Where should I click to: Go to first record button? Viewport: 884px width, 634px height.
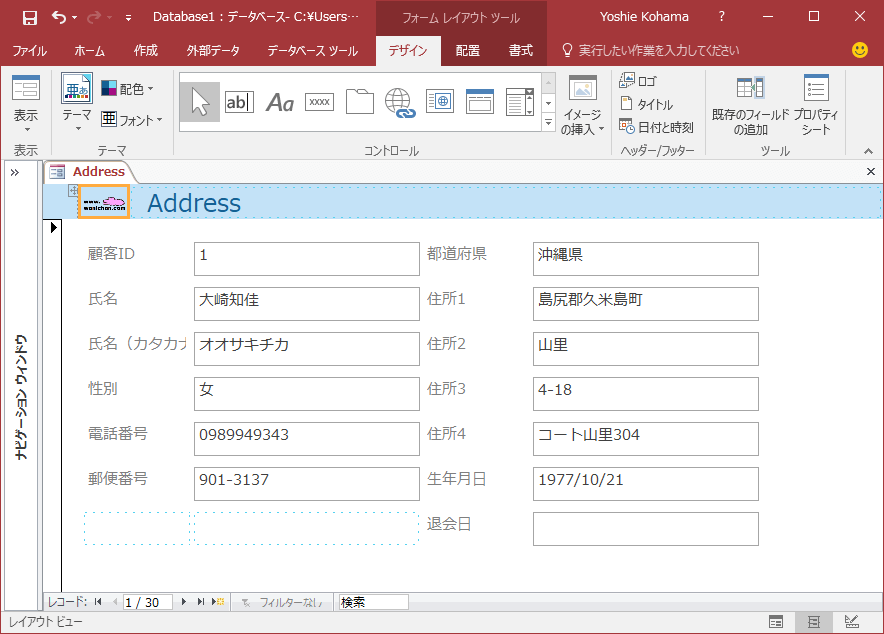[98, 602]
